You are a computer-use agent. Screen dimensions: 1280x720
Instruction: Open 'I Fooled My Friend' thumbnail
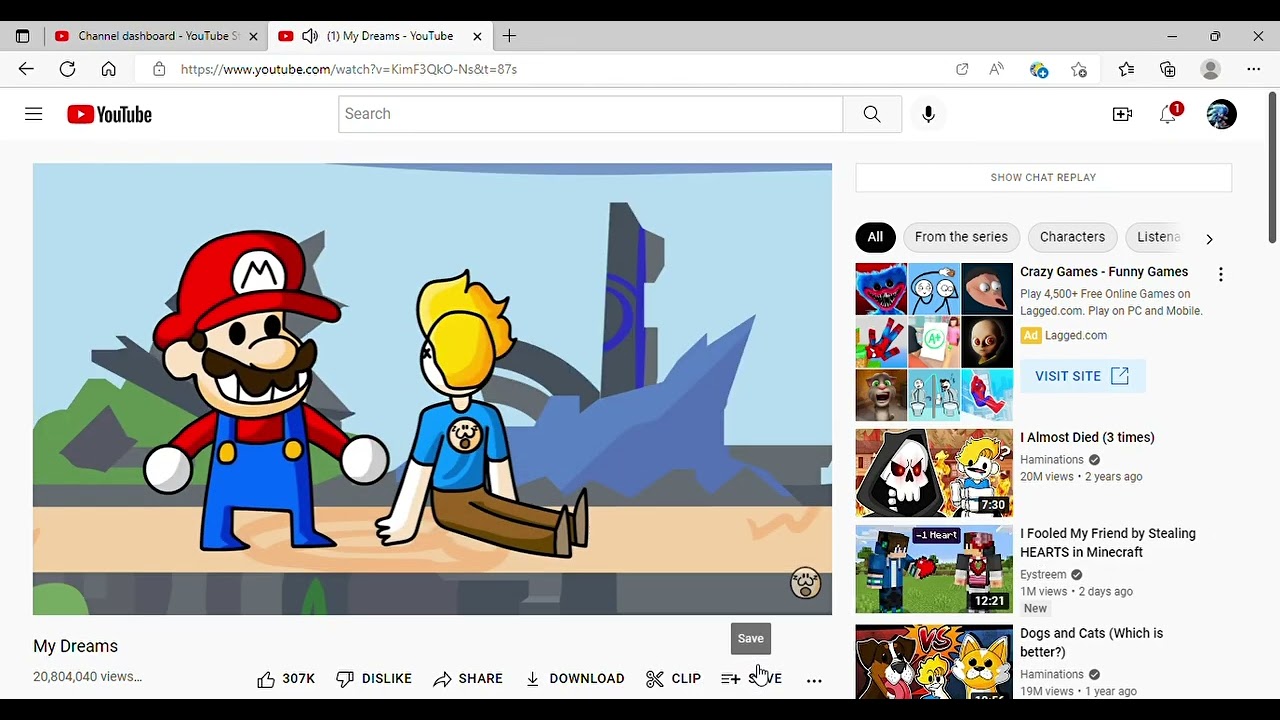point(934,569)
